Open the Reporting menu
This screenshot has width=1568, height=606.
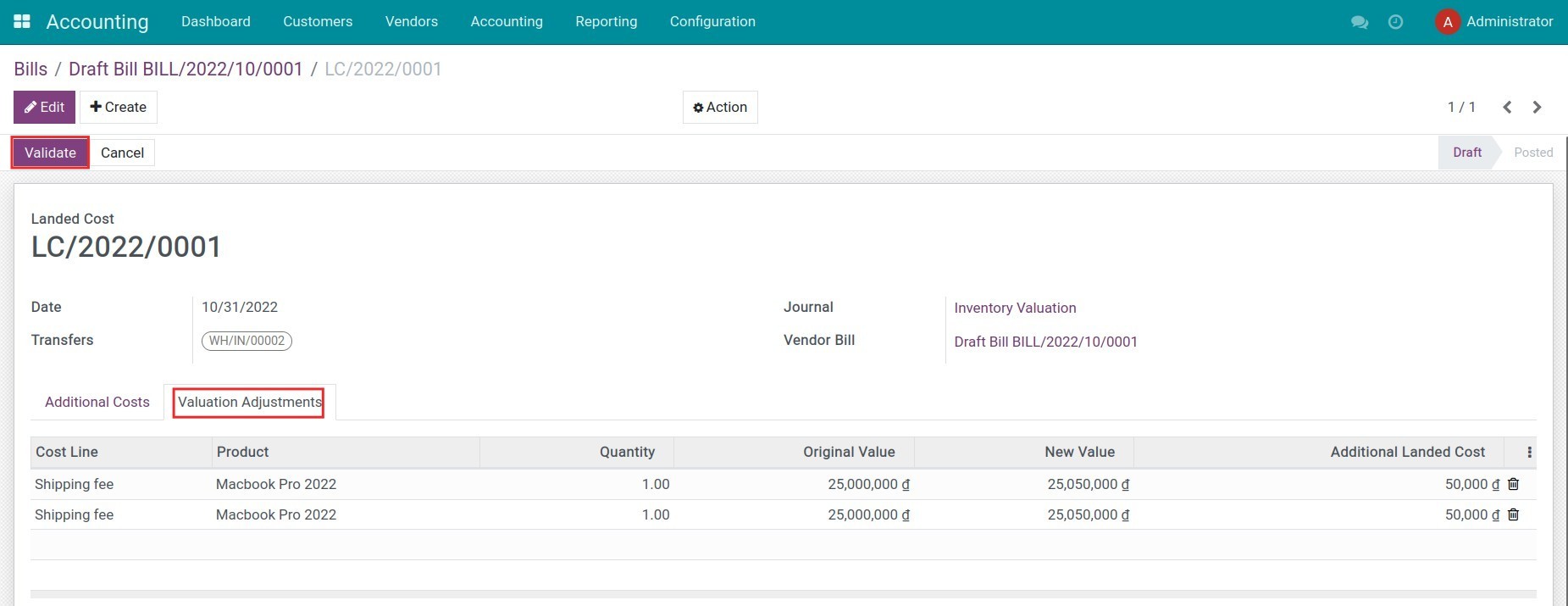[x=606, y=21]
